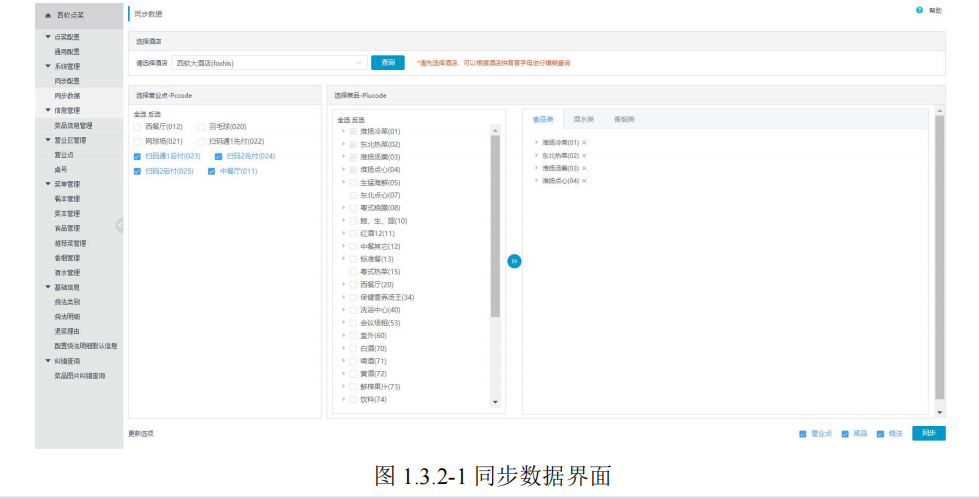Collapse the 点菜配置 sidebar group
This screenshot has width=979, height=499.
click(x=48, y=37)
